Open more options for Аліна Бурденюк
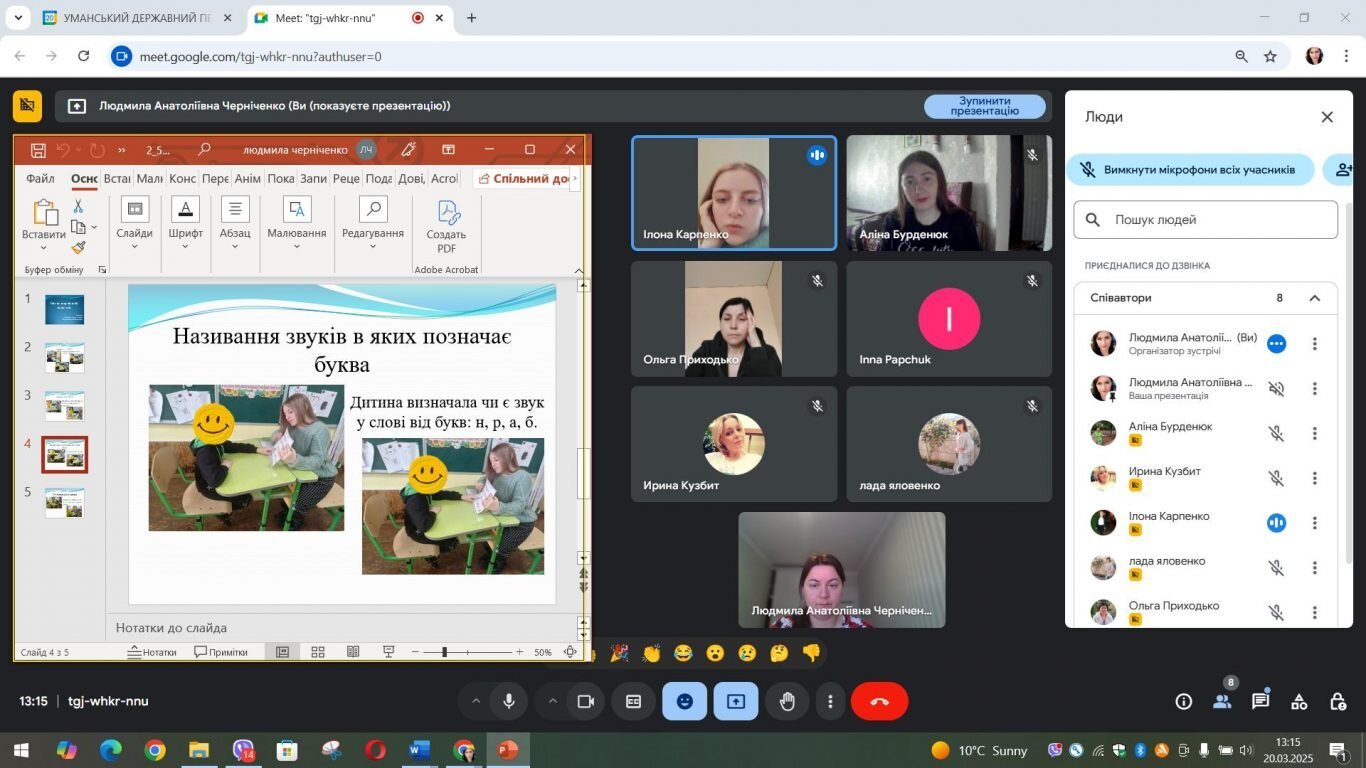 pos(1314,434)
